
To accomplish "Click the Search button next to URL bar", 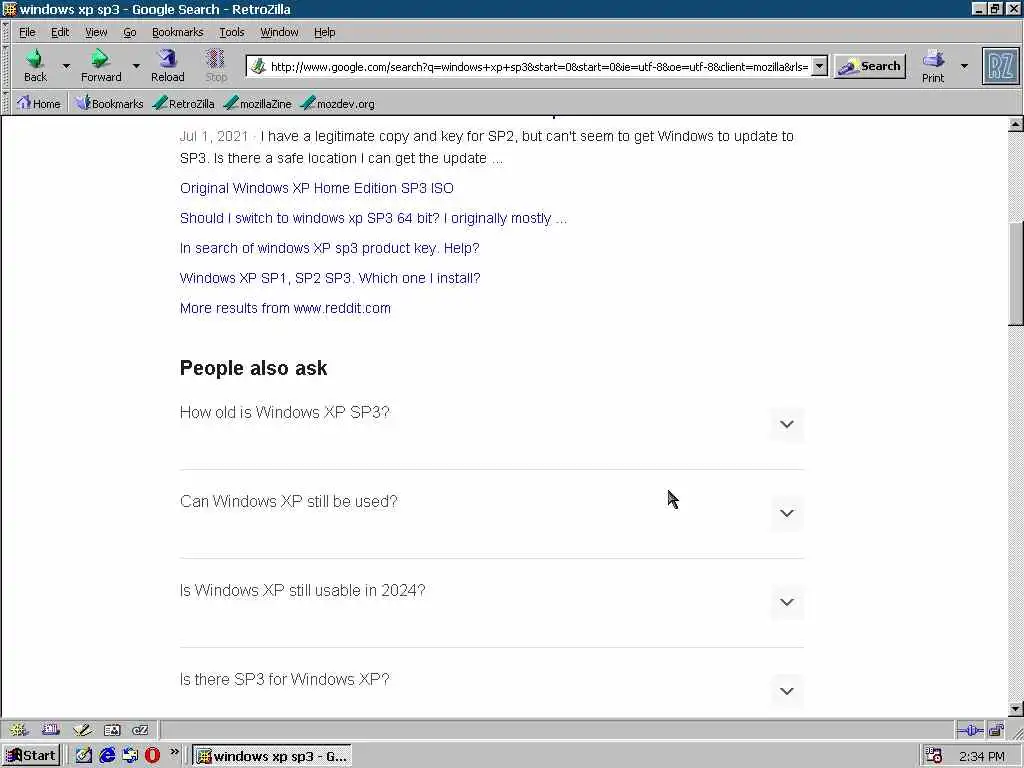I will click(x=870, y=66).
